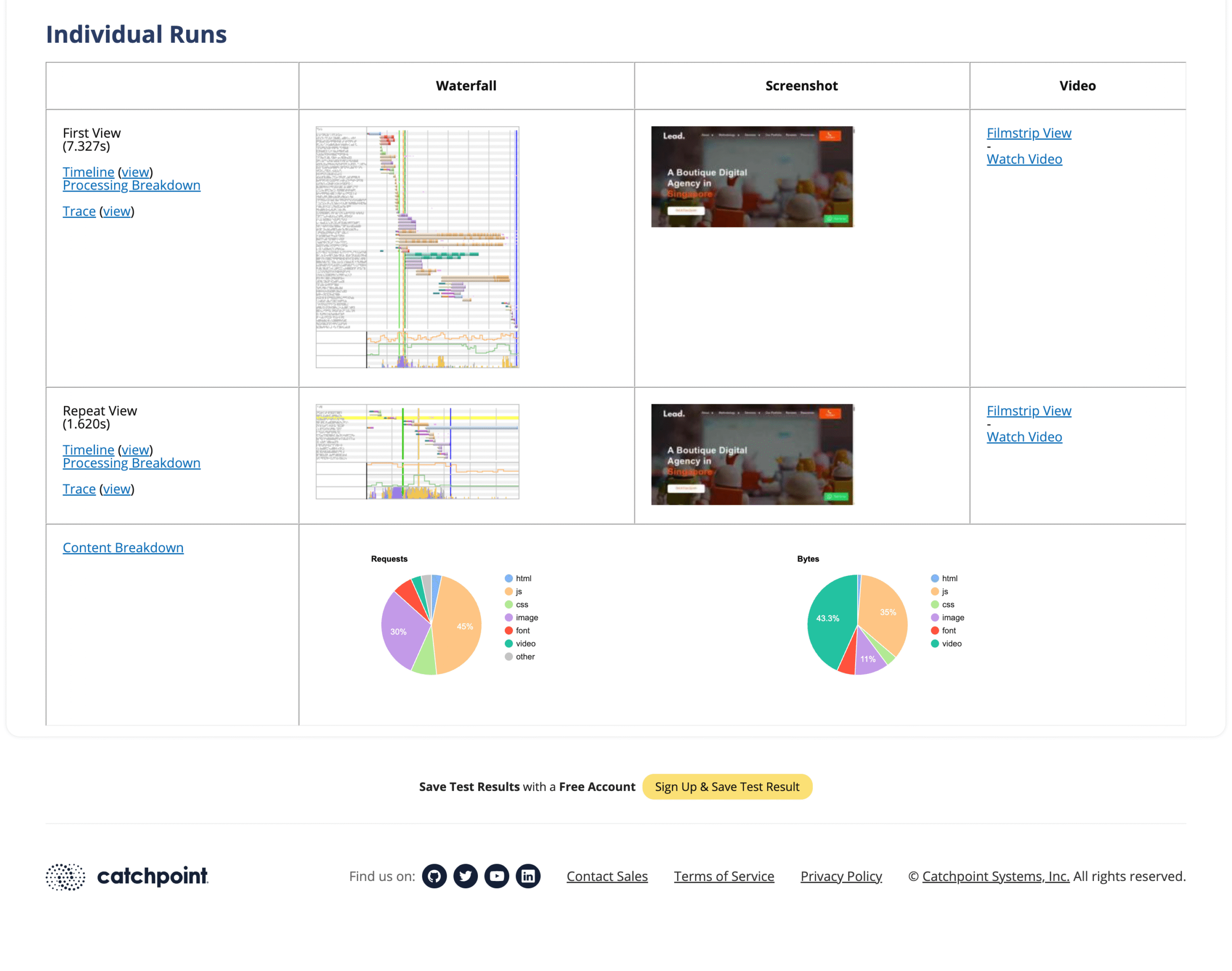Click the js legend swatch in Requests chart
1232x971 pixels.
click(x=509, y=591)
